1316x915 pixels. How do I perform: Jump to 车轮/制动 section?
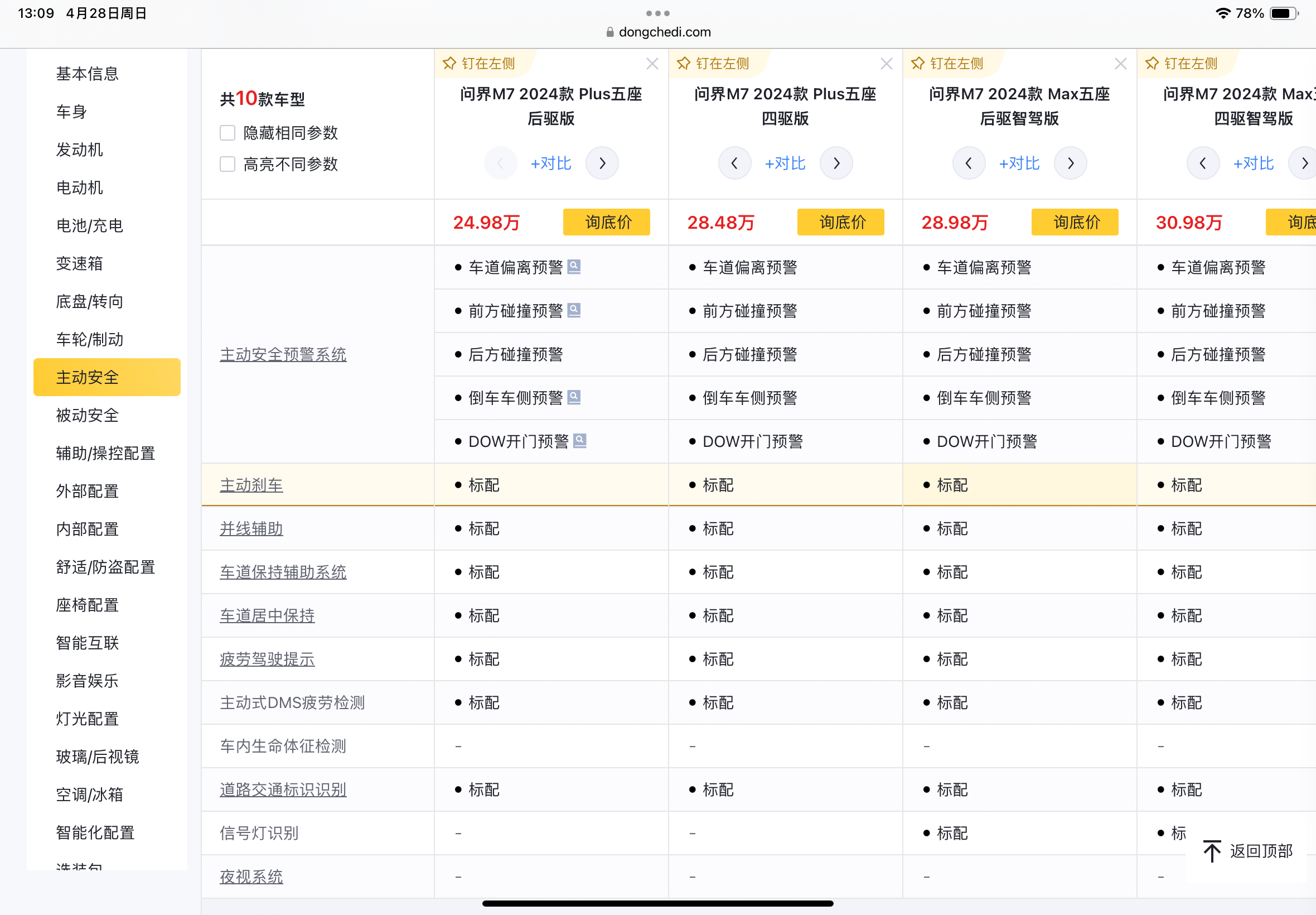point(89,339)
